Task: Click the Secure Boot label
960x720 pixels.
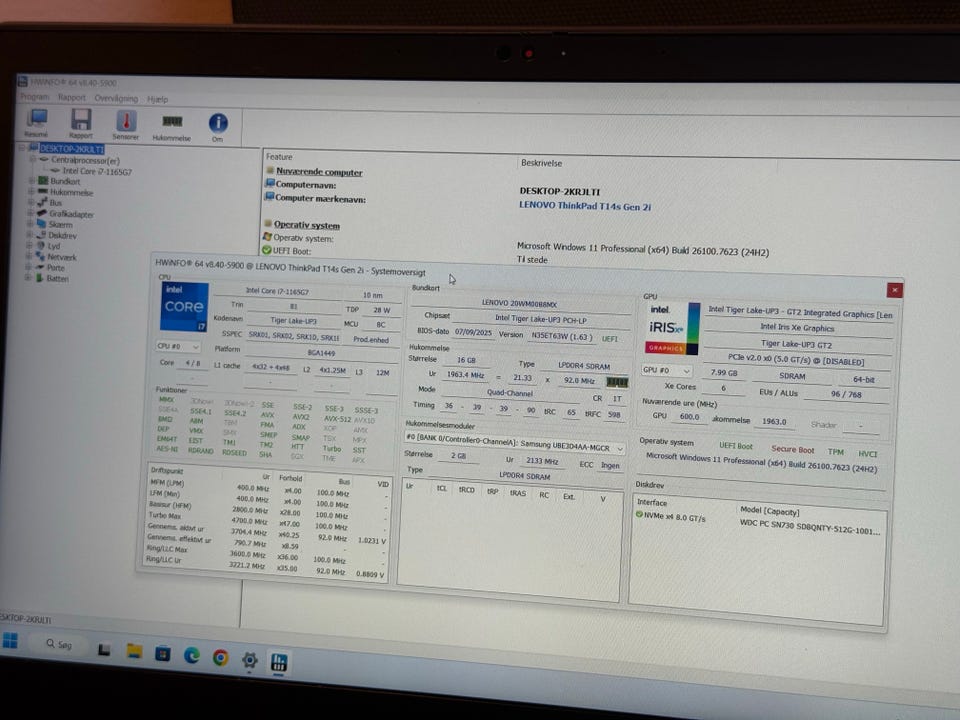Action: [792, 449]
